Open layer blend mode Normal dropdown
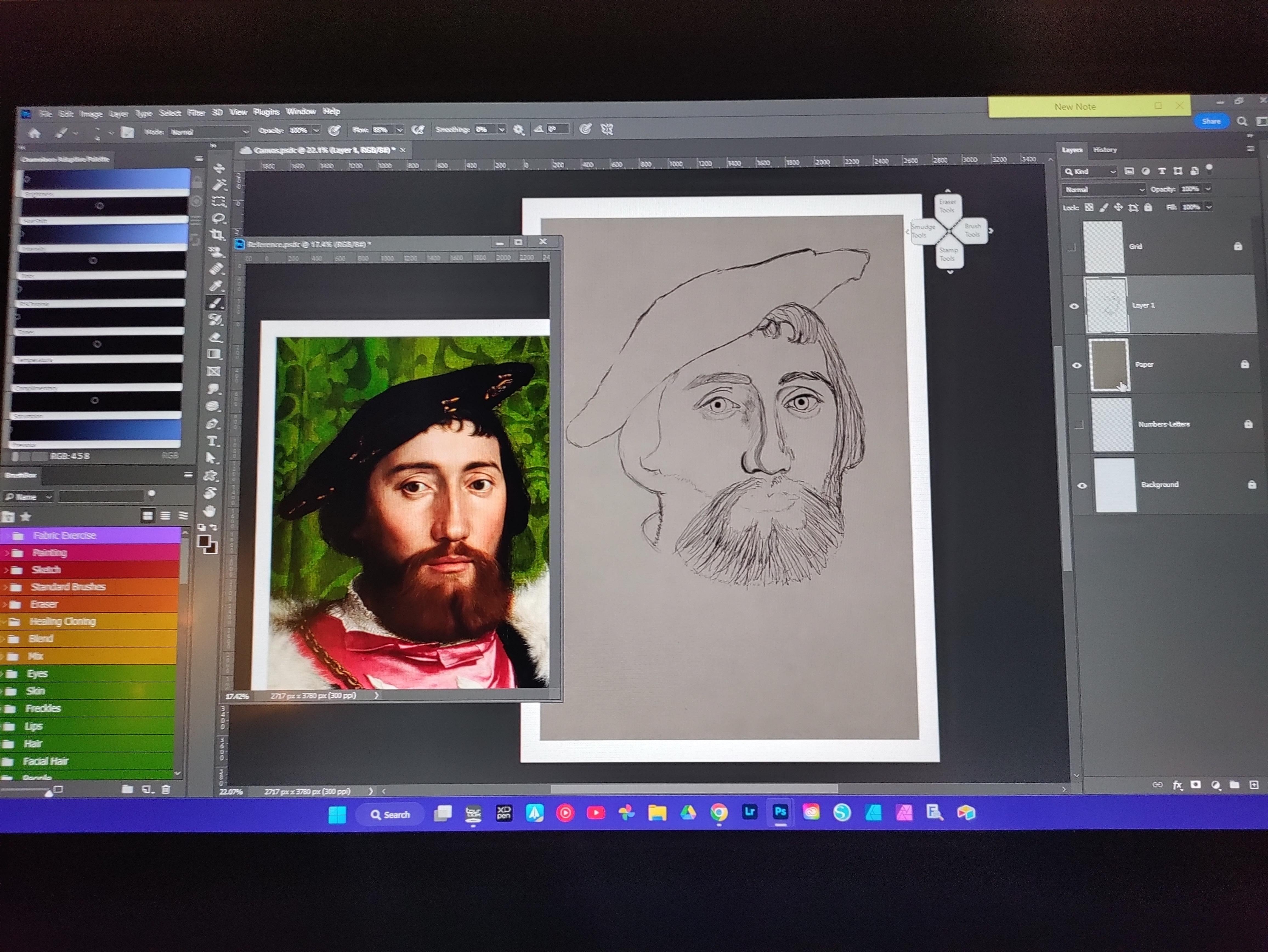The image size is (1268, 952). (1103, 190)
